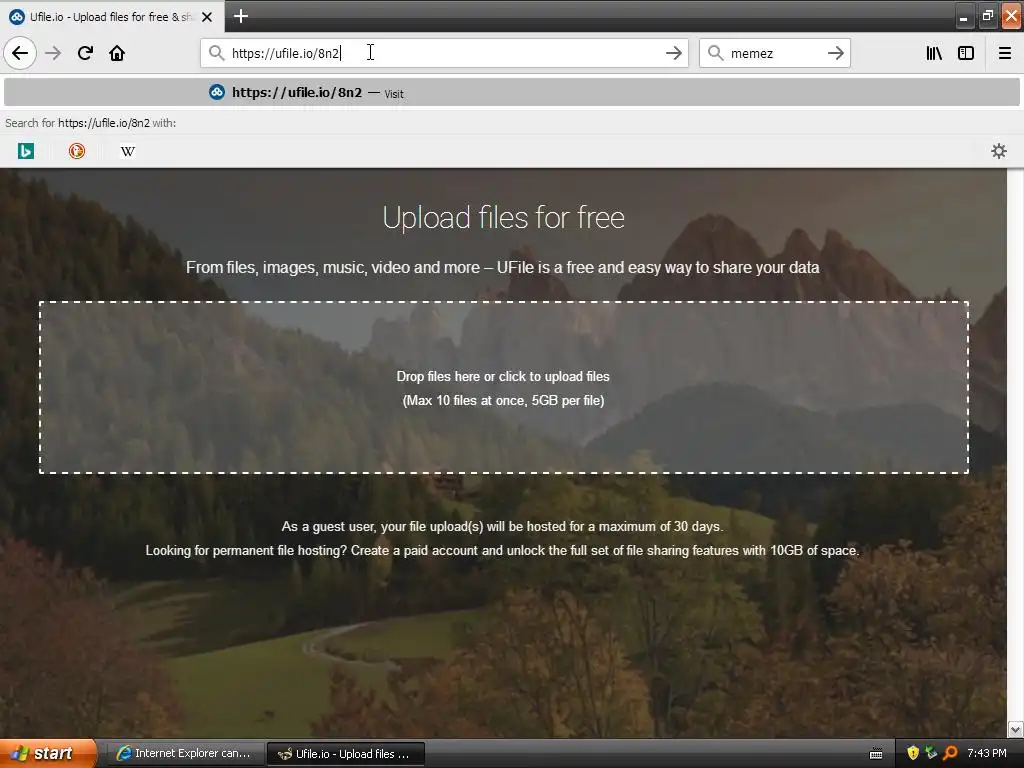
Task: Click the network connection tray icon
Action: [931, 753]
